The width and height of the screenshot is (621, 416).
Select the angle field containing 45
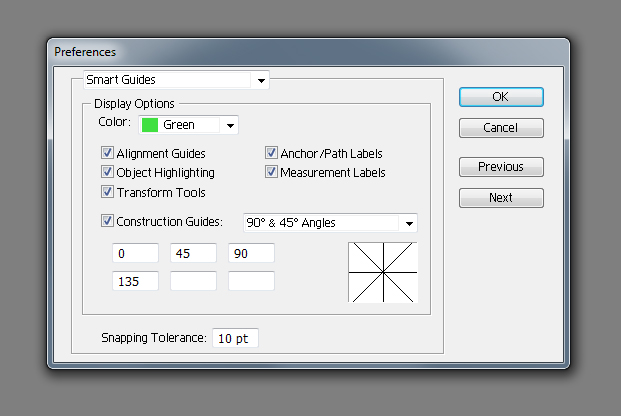193,254
